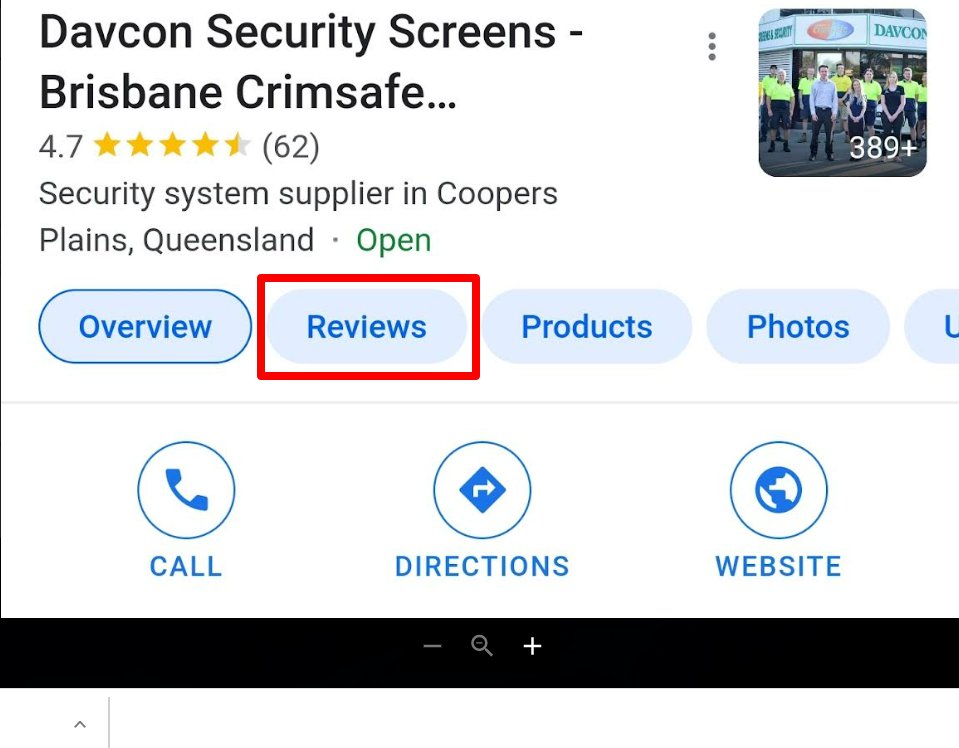Switch to the Overview tab
The image size is (959, 748).
tap(145, 327)
